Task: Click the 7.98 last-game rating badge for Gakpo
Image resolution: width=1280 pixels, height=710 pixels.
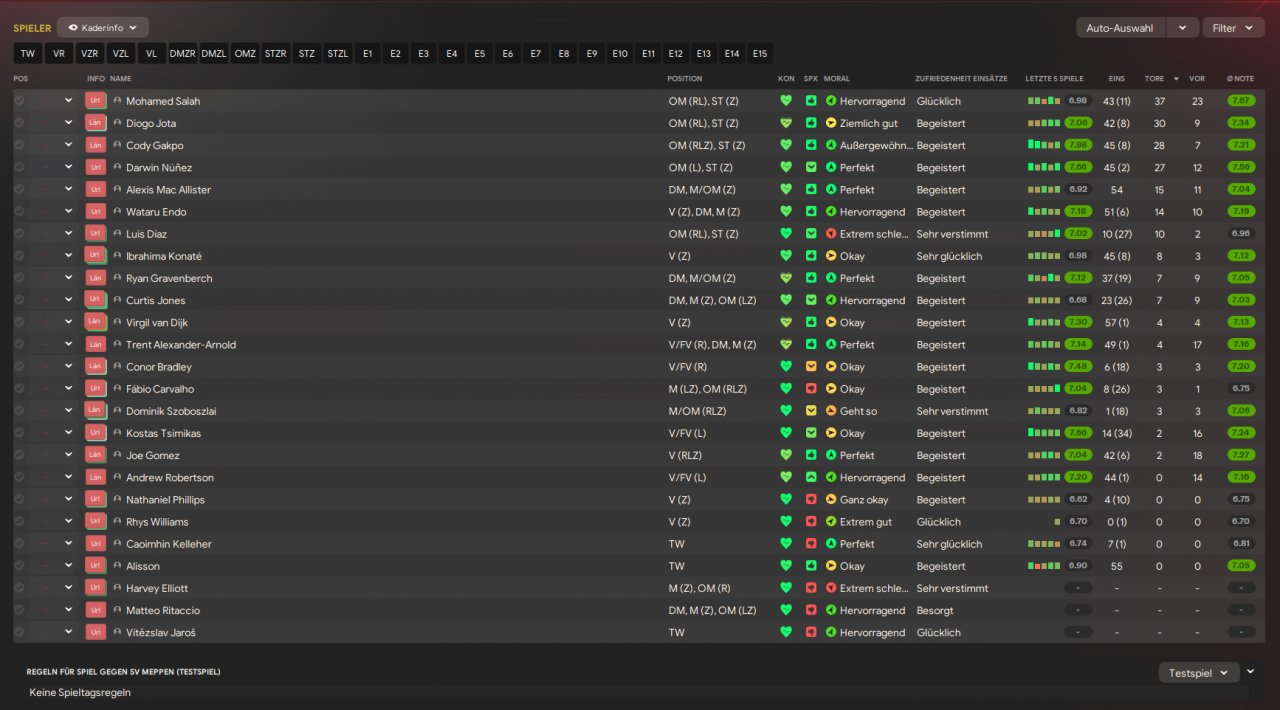Action: pyautogui.click(x=1077, y=145)
